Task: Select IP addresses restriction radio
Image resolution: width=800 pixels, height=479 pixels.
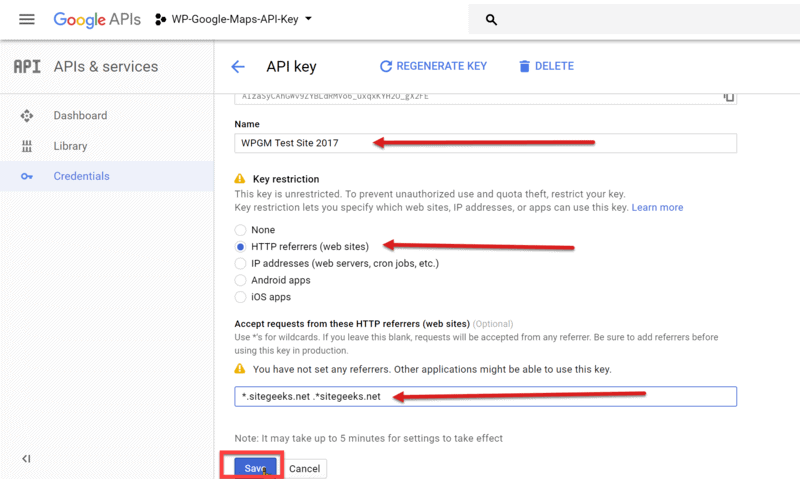Action: coord(240,264)
